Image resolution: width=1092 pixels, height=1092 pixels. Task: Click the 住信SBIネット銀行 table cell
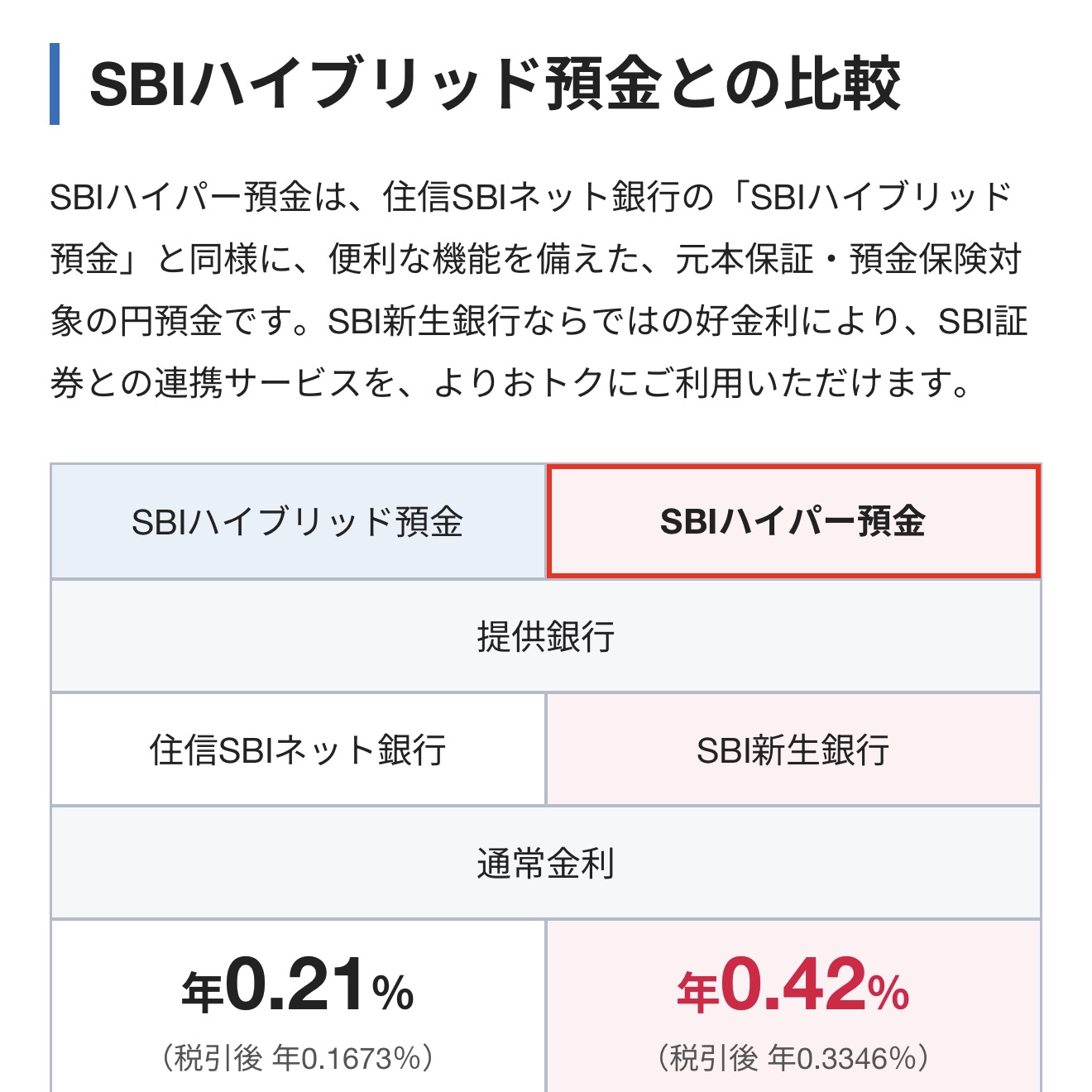298,750
